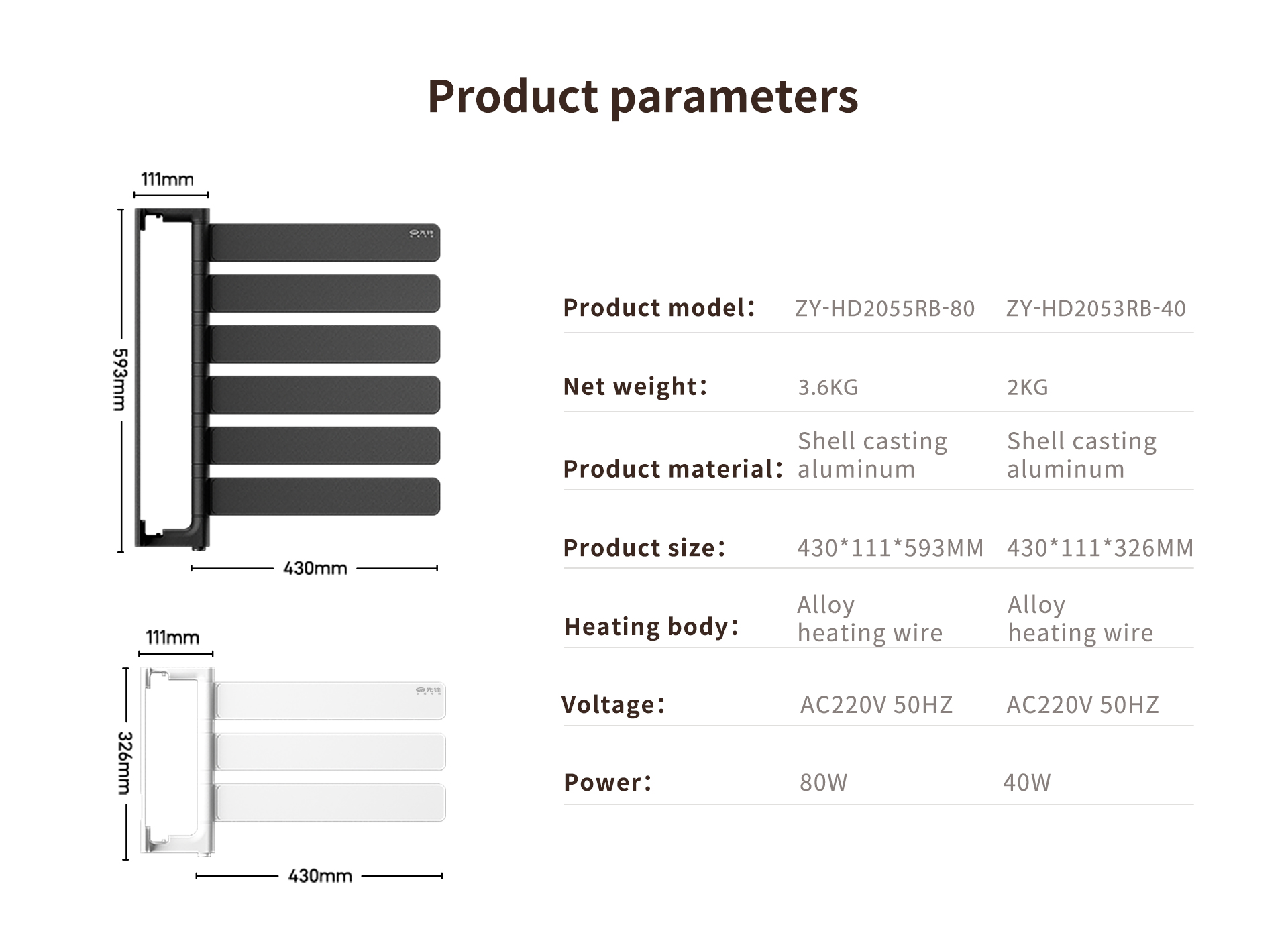Click the brand logo on white rack
Screen dimensions: 1288x939
pyautogui.click(x=429, y=690)
